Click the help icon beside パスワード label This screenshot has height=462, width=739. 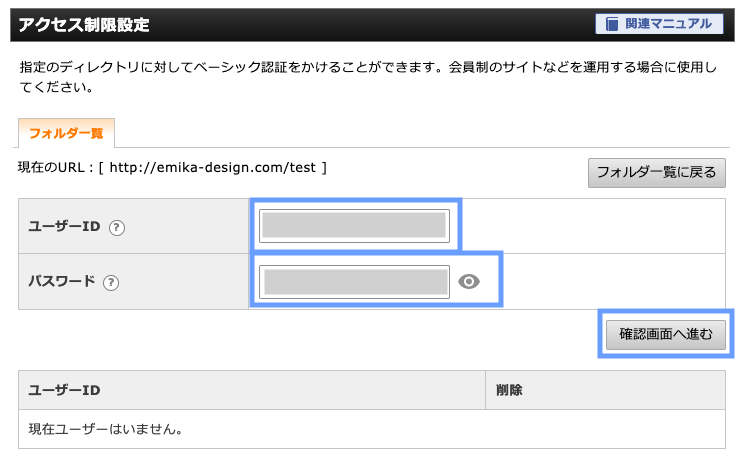pyautogui.click(x=111, y=282)
